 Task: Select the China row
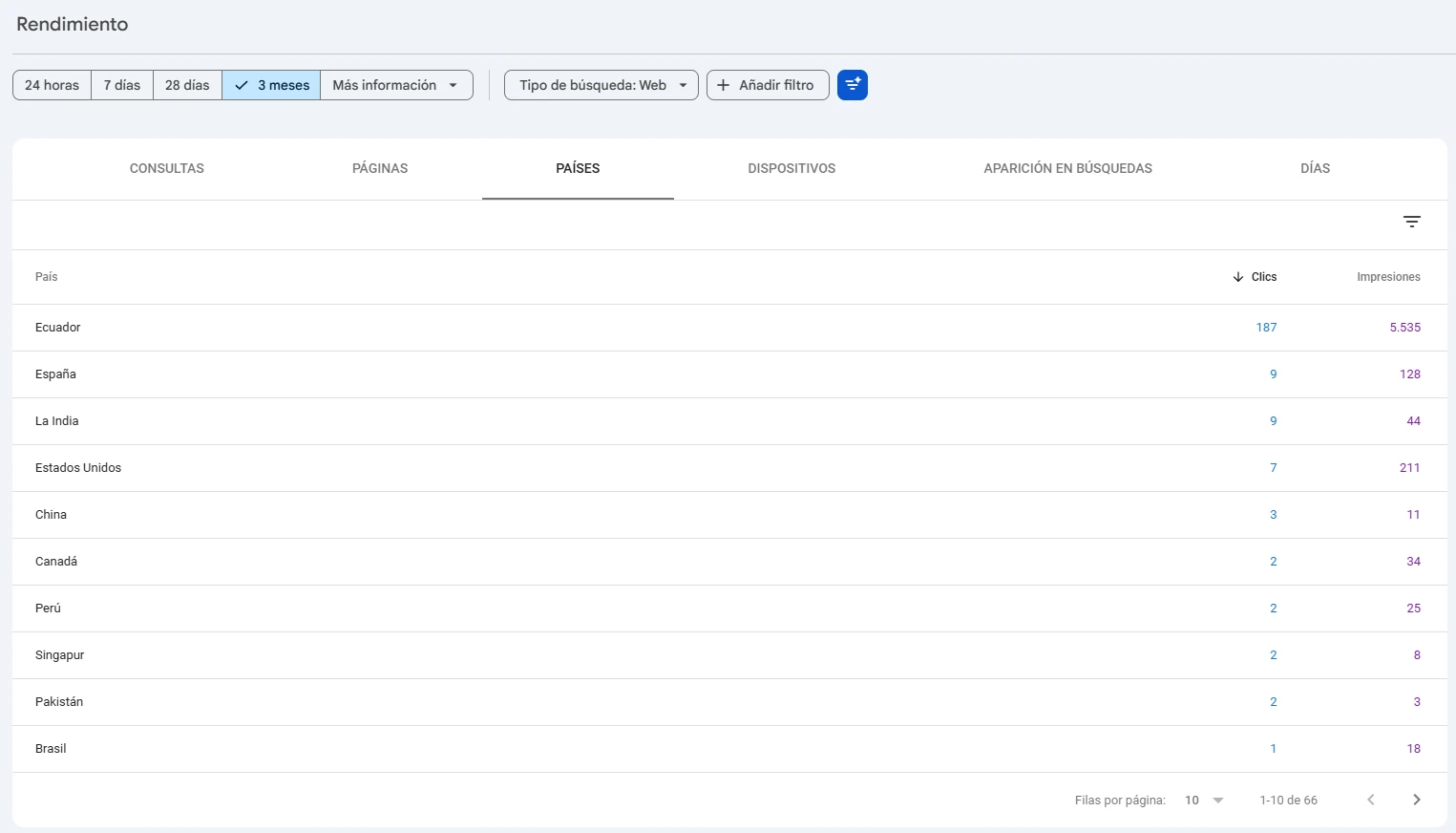tap(729, 515)
